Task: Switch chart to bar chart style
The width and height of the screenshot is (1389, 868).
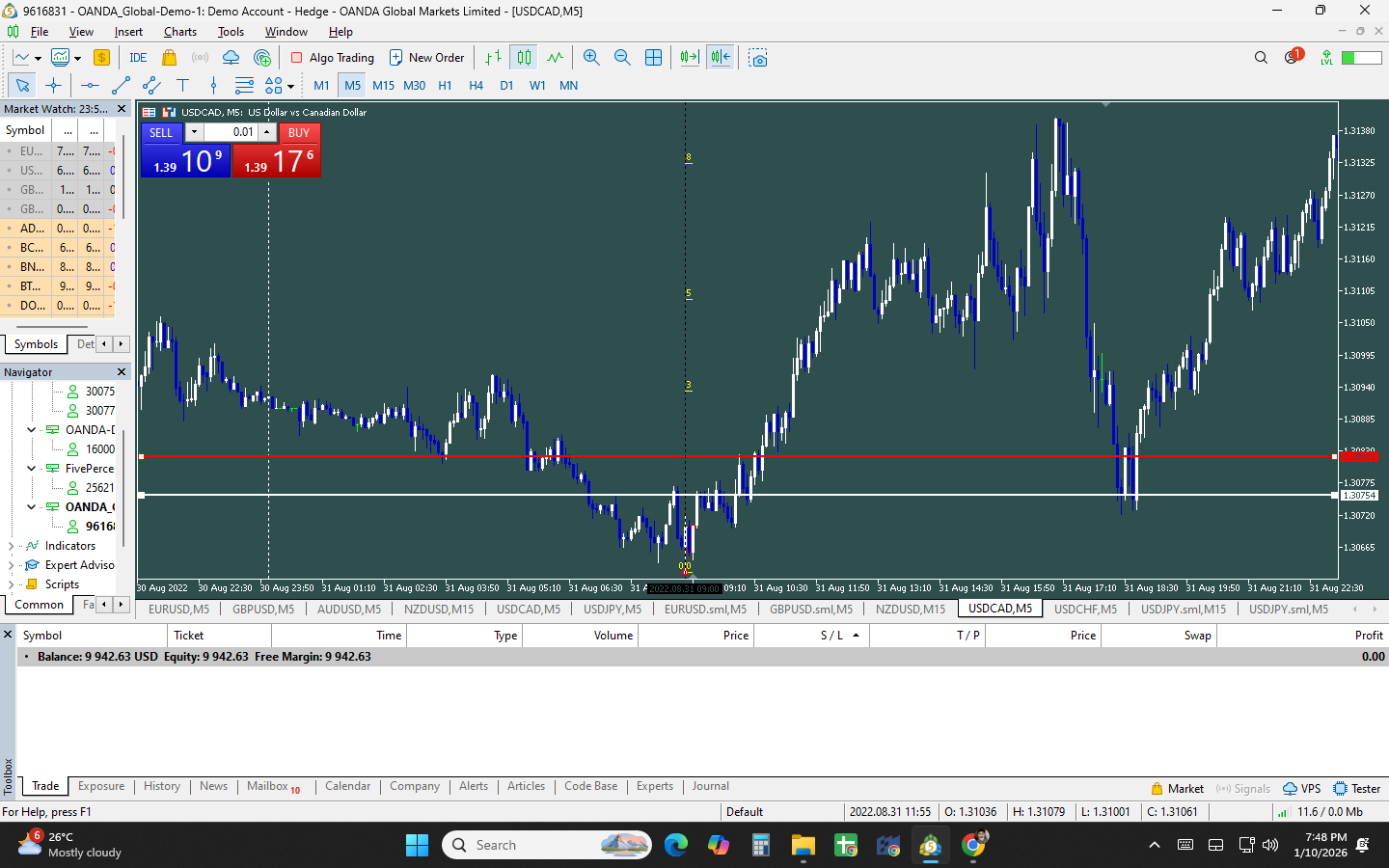Action: pyautogui.click(x=493, y=58)
